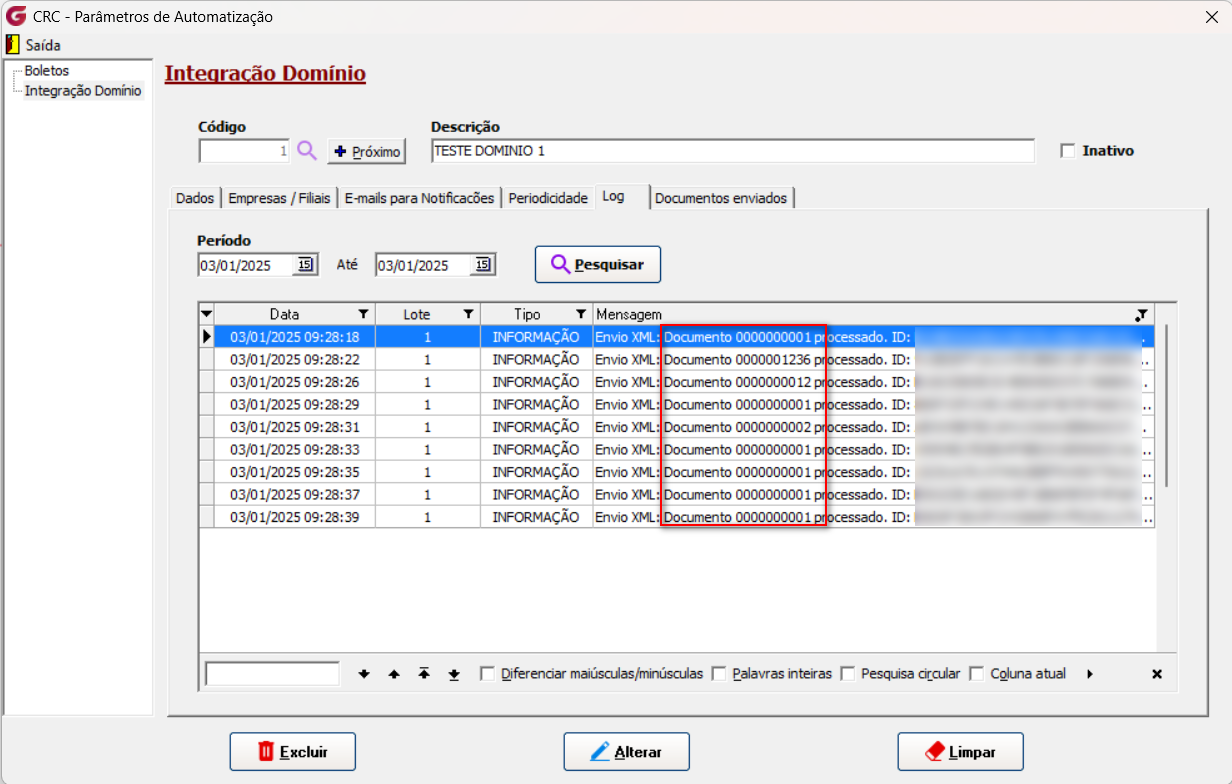Select log row dated 03/01/2025 09:28:37

point(677,494)
